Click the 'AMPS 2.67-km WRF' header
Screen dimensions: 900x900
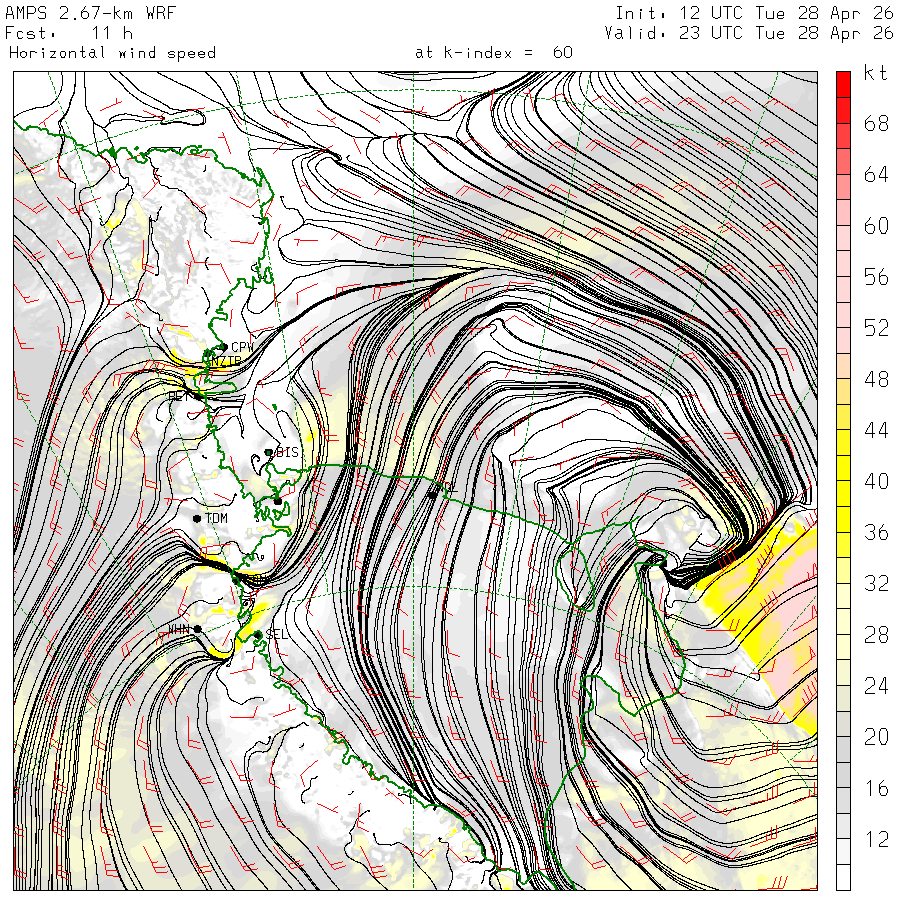tap(90, 13)
